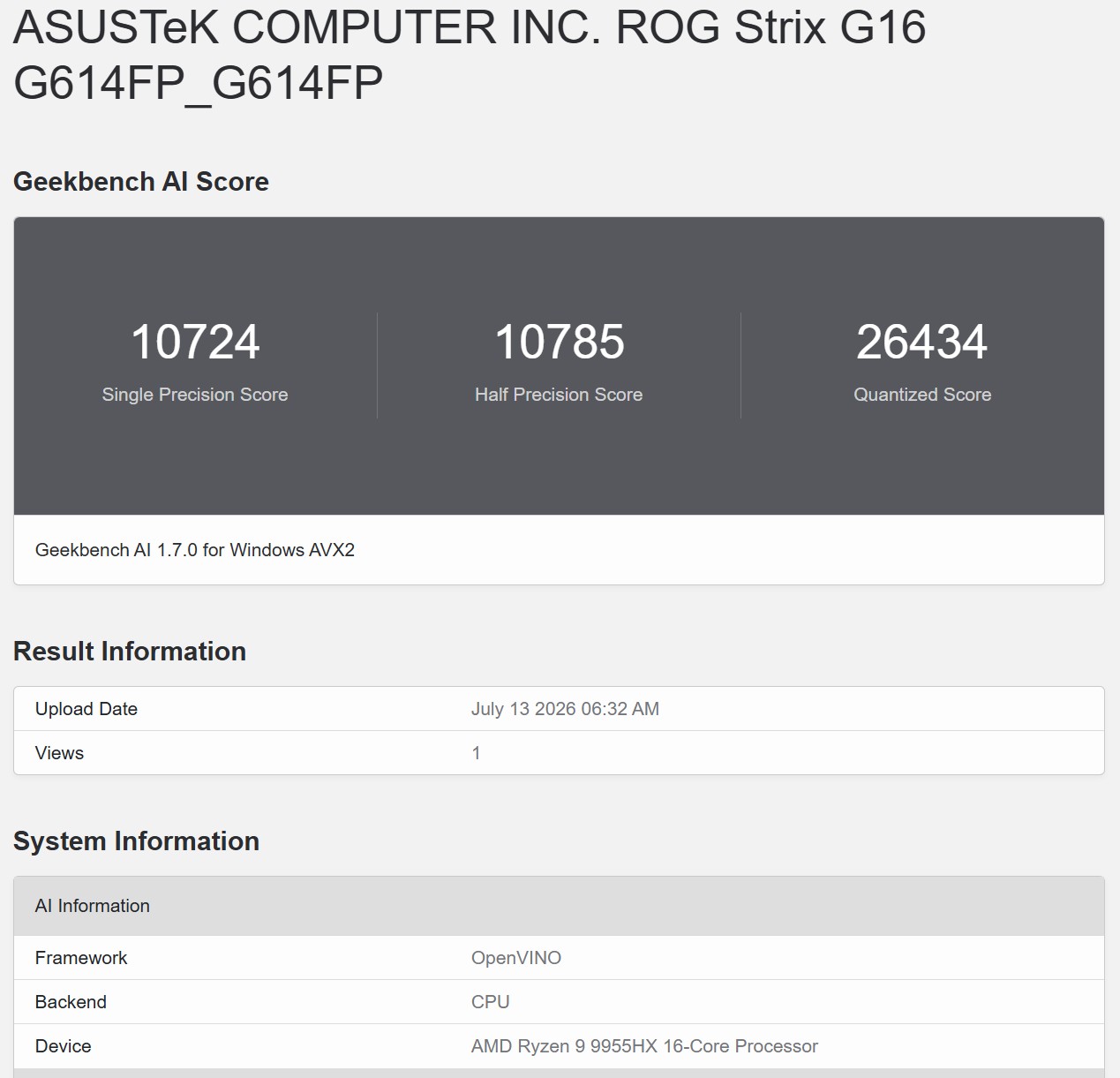Click the Single Precision Score label
Image resolution: width=1120 pixels, height=1078 pixels.
point(195,395)
